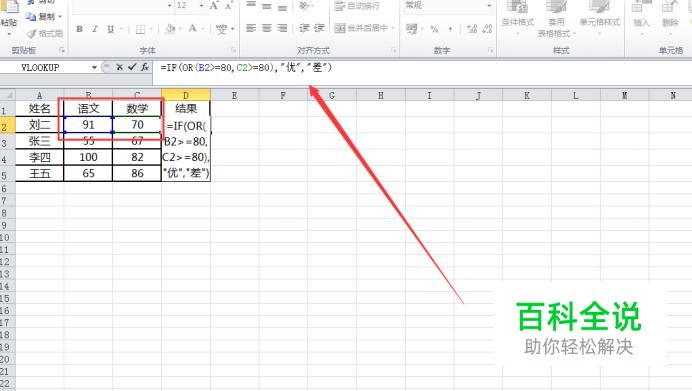Screen dimensions: 692x391
Task: Click cell containing 王五
Action: [40, 173]
